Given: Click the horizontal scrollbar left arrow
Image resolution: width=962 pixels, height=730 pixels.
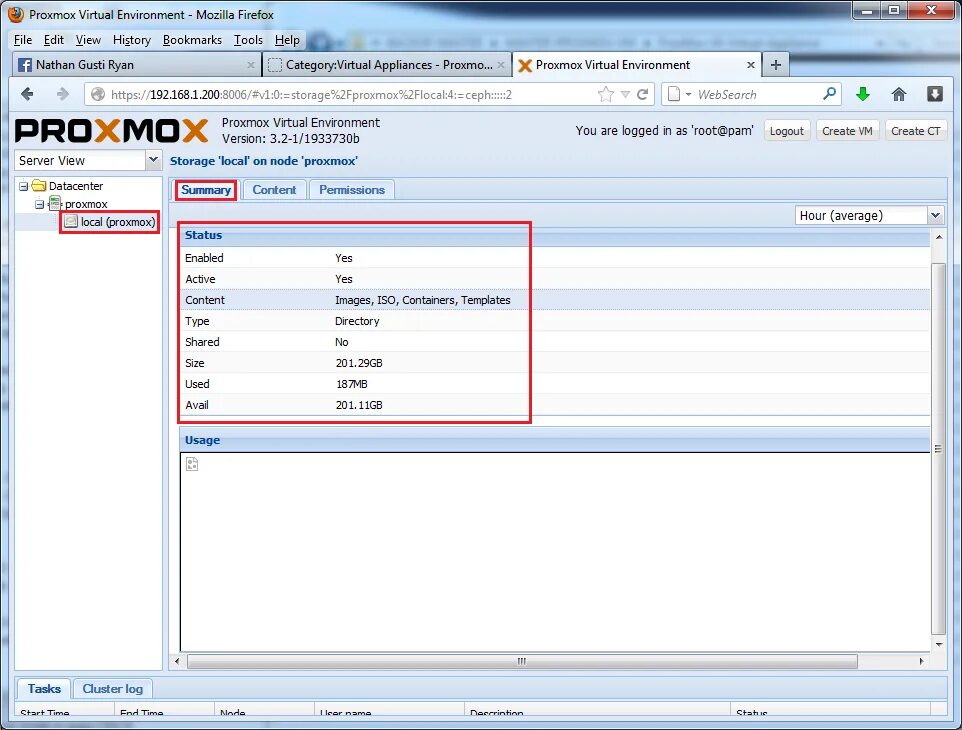Looking at the screenshot, I should click(x=177, y=661).
